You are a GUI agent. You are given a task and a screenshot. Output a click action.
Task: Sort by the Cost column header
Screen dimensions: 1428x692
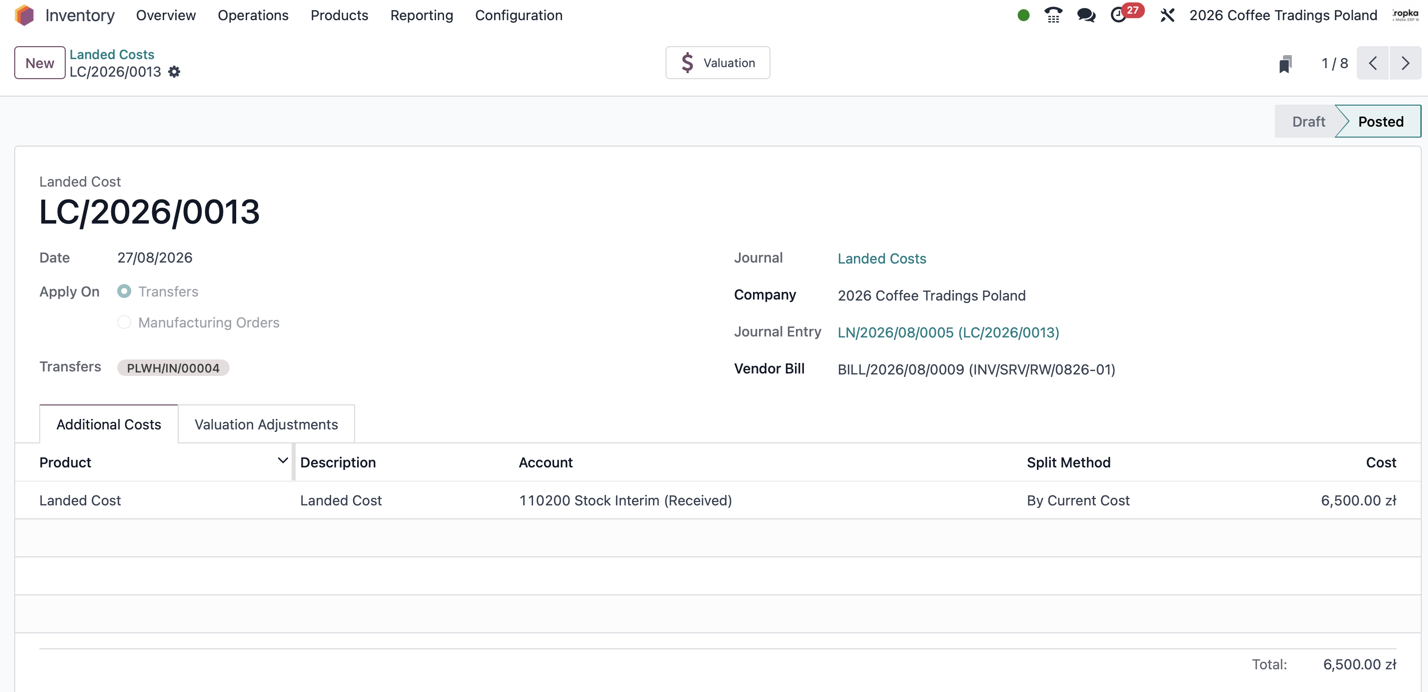pyautogui.click(x=1381, y=462)
